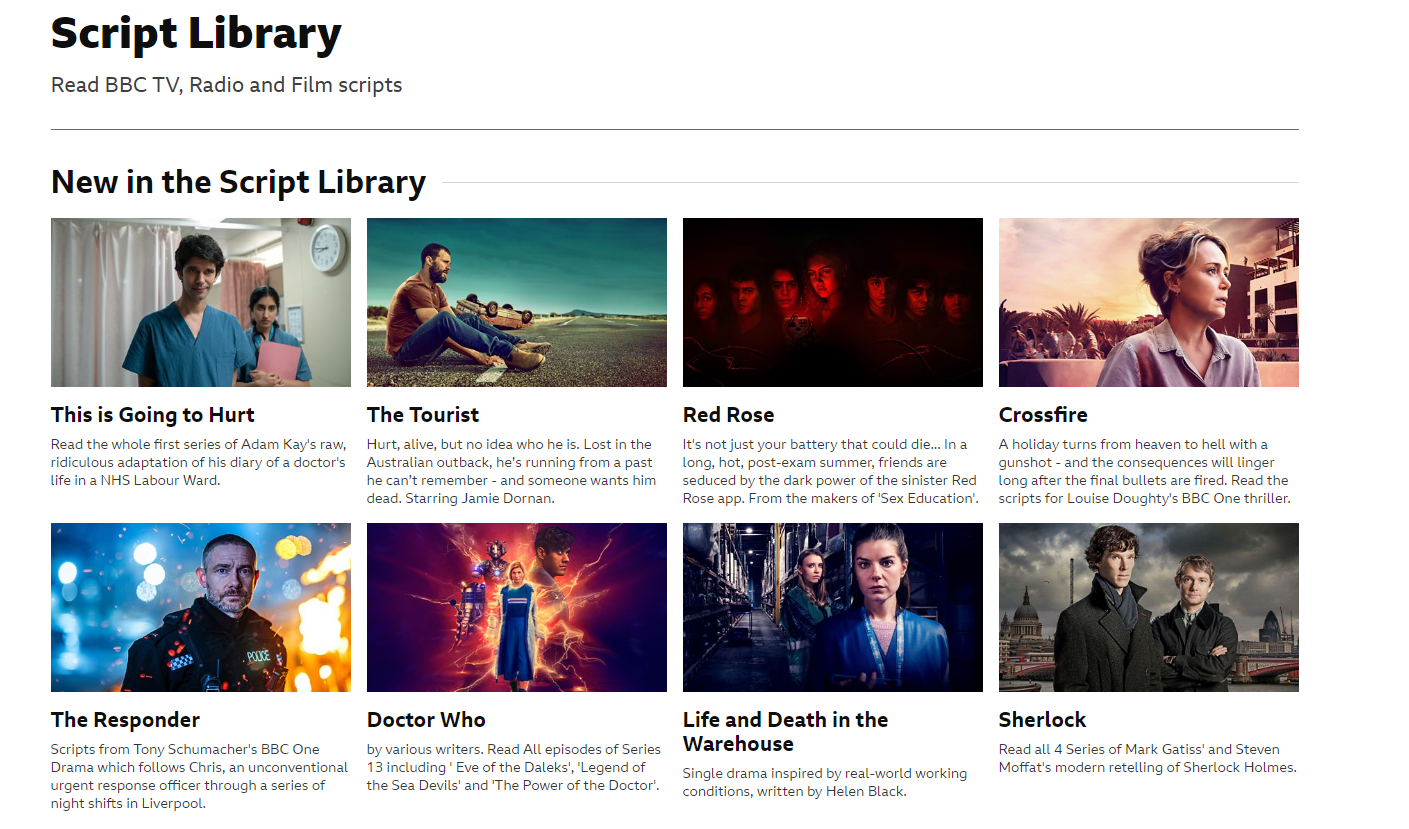
Task: Click description starting 'A holiday turns from heaven'
Action: pyautogui.click(x=1145, y=471)
